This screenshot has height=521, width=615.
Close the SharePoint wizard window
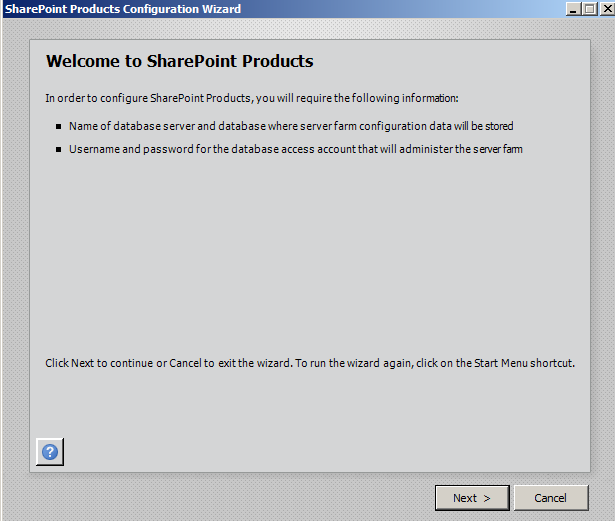(605, 9)
